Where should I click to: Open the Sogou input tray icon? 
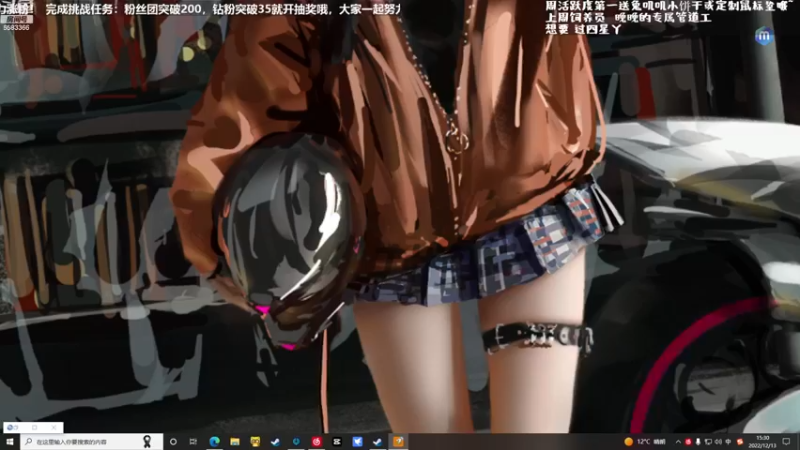[740, 442]
